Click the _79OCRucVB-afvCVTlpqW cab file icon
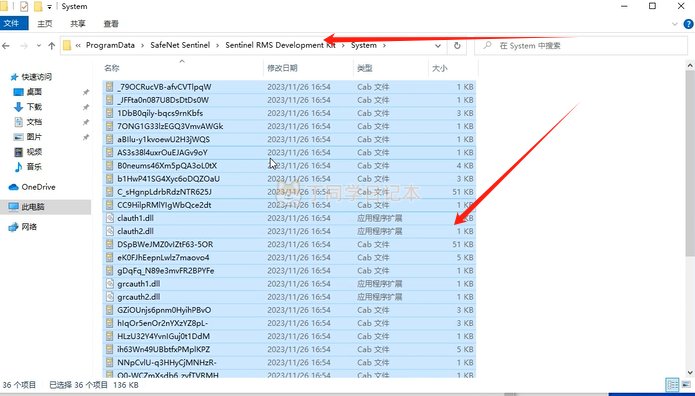The image size is (695, 396). coord(109,87)
